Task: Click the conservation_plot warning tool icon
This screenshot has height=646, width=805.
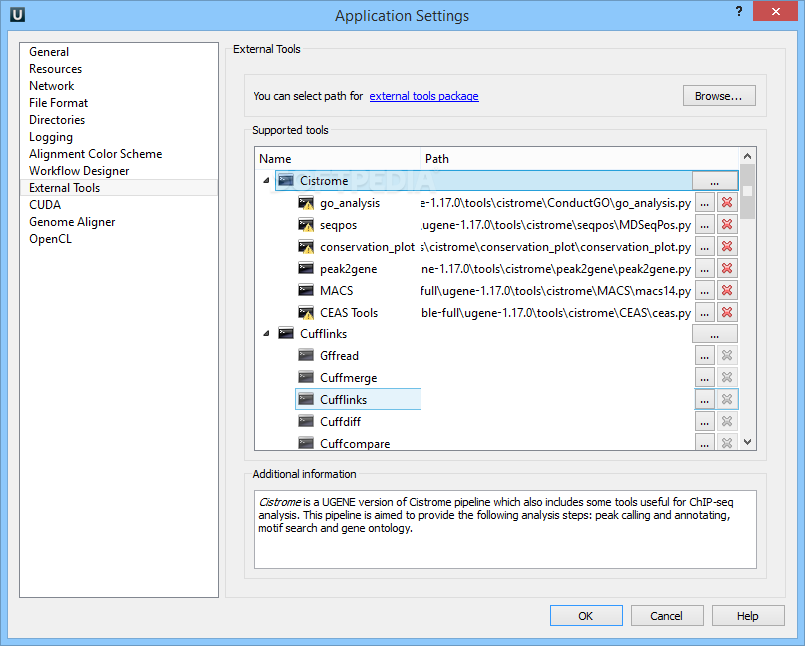Action: [x=306, y=247]
